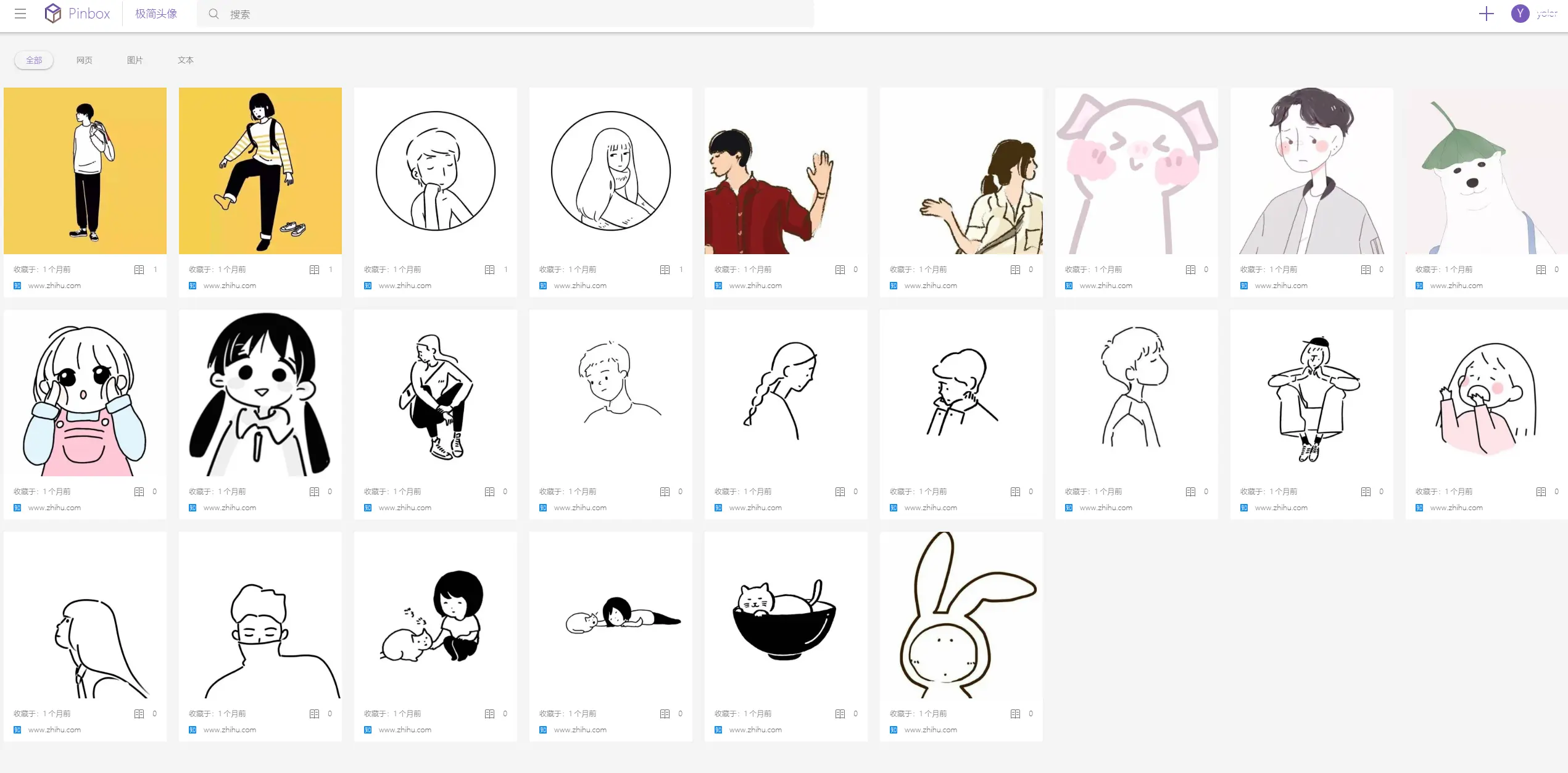Screen dimensions: 1568x773
Task: Click collection icon under cat-in-bowl card
Action: [840, 714]
